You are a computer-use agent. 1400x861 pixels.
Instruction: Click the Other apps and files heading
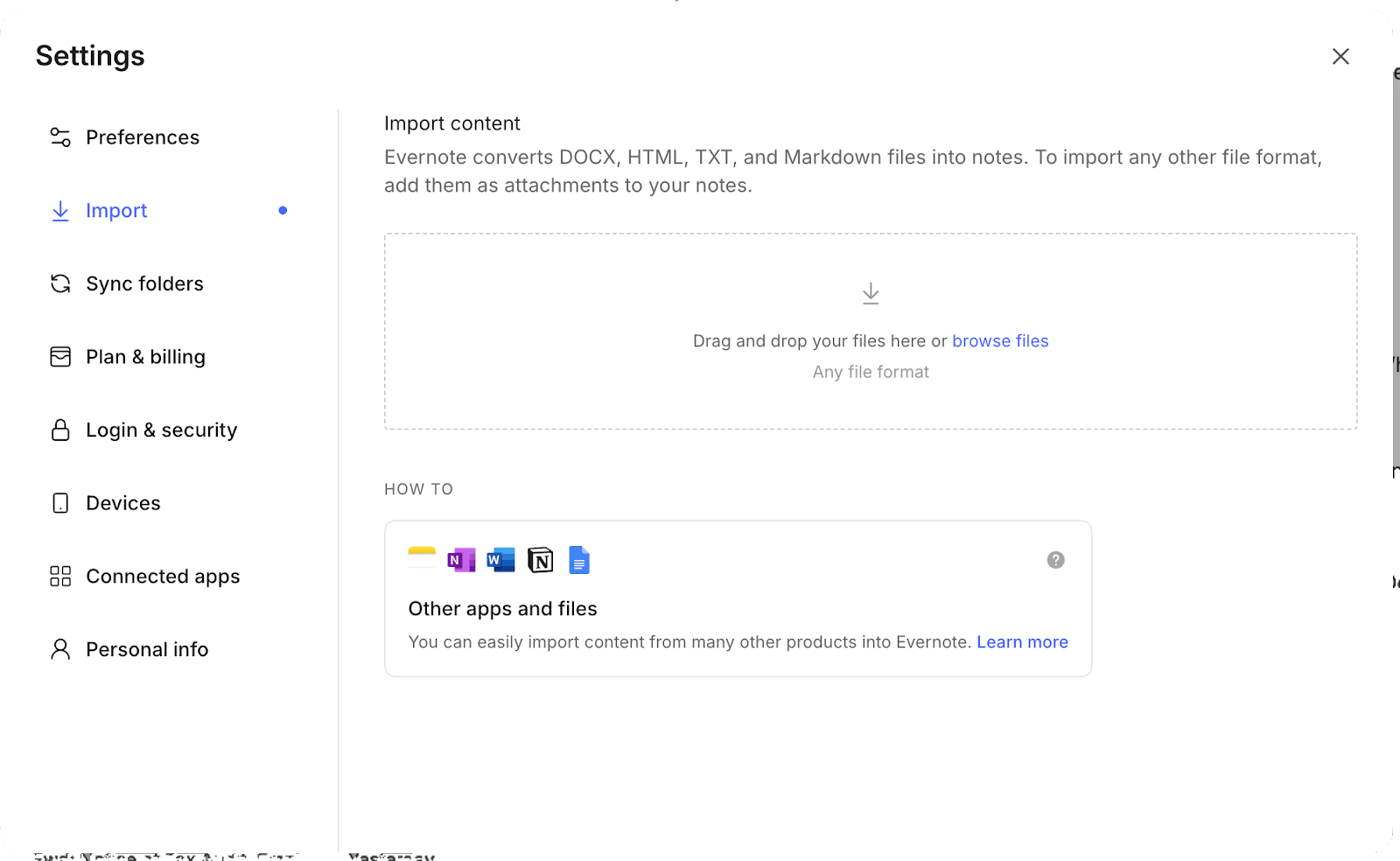tap(502, 609)
